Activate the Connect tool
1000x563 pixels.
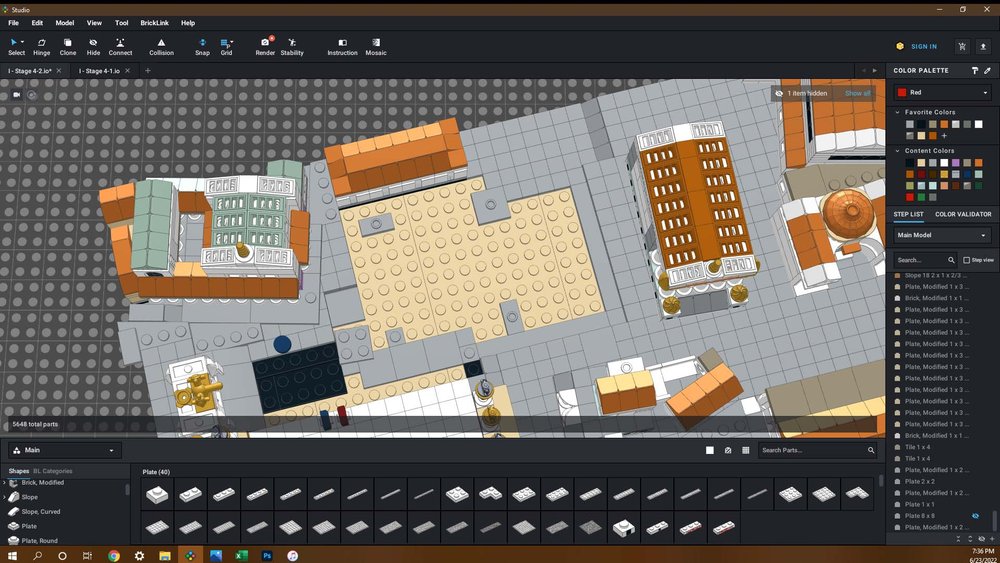[x=120, y=47]
